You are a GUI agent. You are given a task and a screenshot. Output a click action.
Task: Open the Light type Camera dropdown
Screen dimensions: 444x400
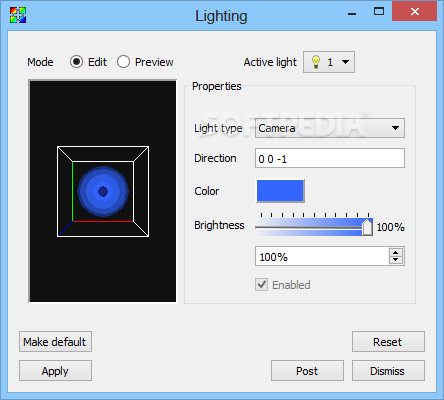tap(330, 128)
